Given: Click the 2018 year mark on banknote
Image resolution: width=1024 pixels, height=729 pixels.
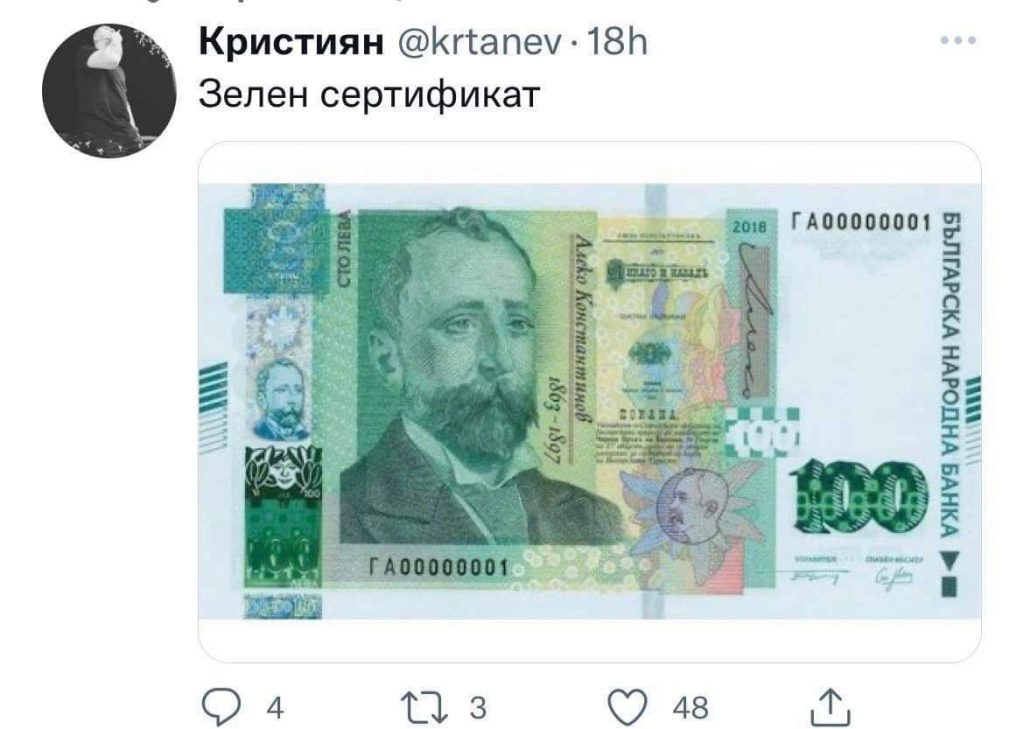Looking at the screenshot, I should point(749,227).
